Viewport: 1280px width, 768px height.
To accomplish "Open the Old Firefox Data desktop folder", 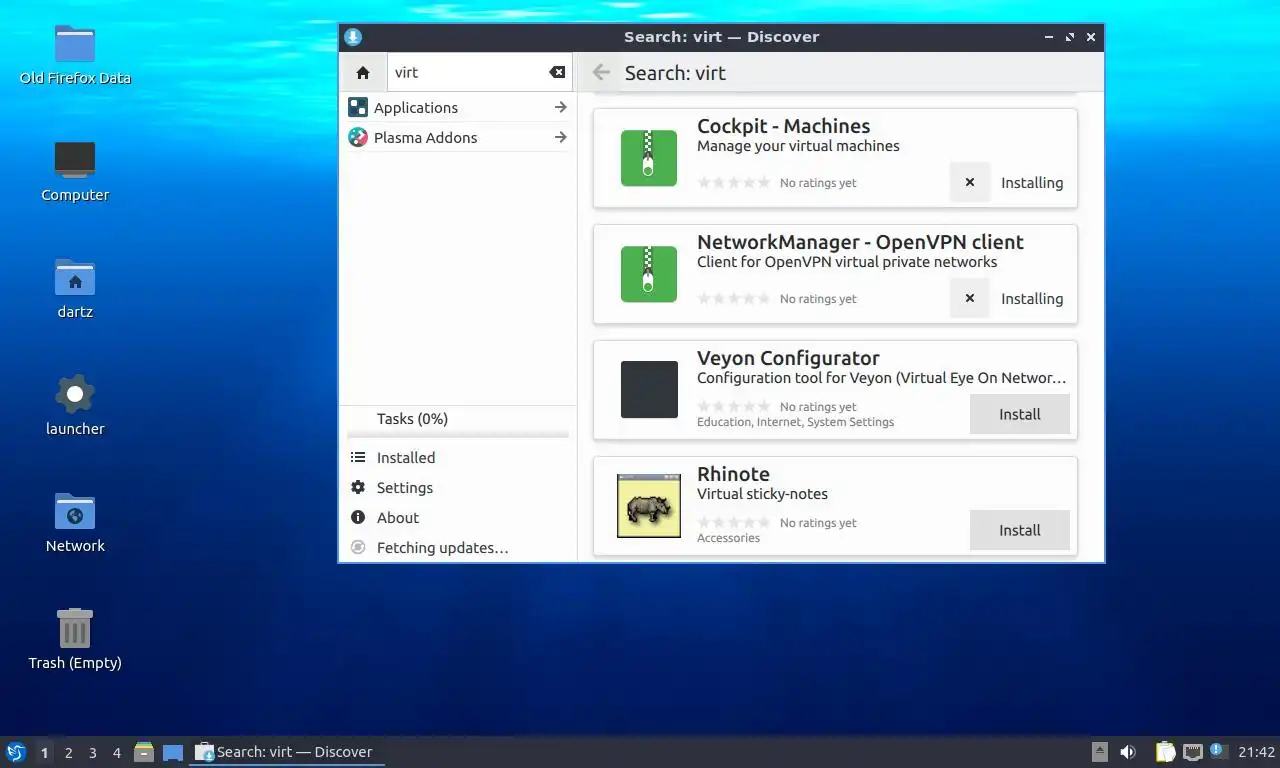I will click(75, 55).
